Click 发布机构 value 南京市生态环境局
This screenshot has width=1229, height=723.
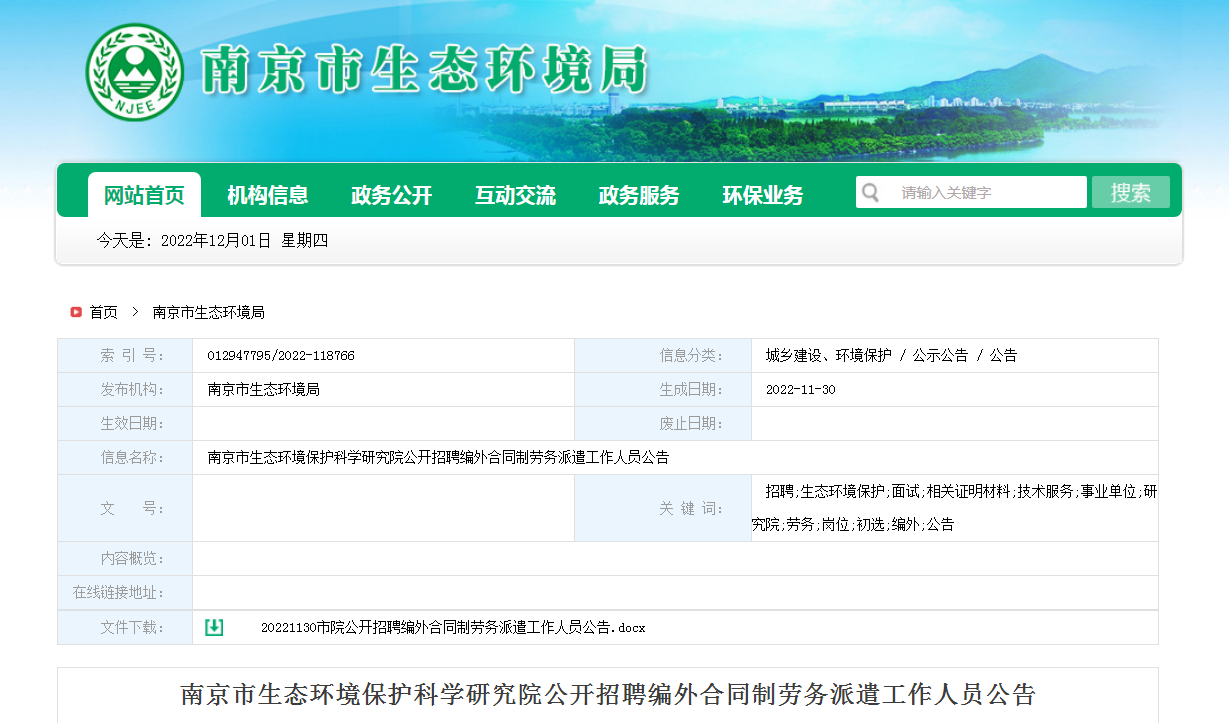264,389
